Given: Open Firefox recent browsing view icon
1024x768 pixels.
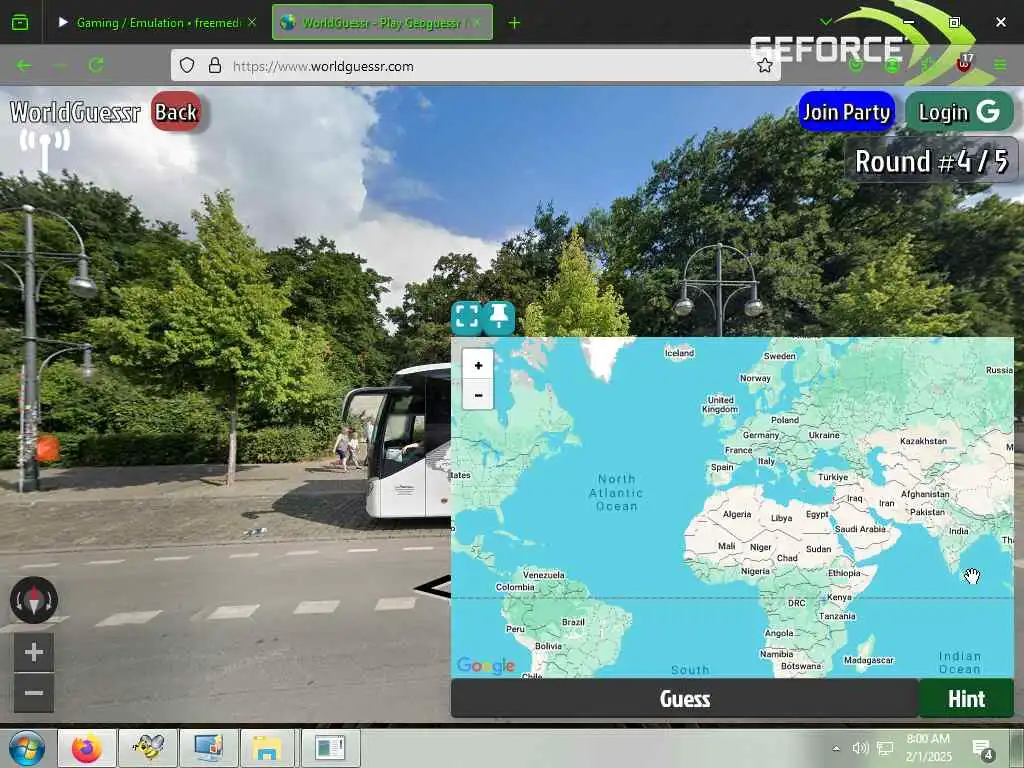Looking at the screenshot, I should [20, 23].
